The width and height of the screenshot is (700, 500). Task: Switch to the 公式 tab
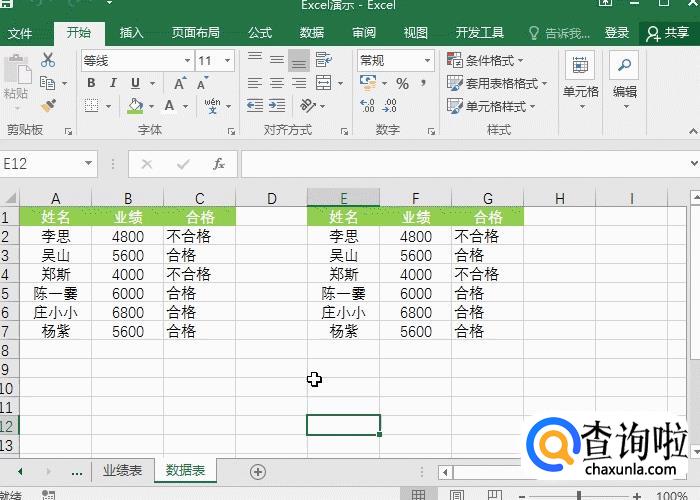coord(260,33)
